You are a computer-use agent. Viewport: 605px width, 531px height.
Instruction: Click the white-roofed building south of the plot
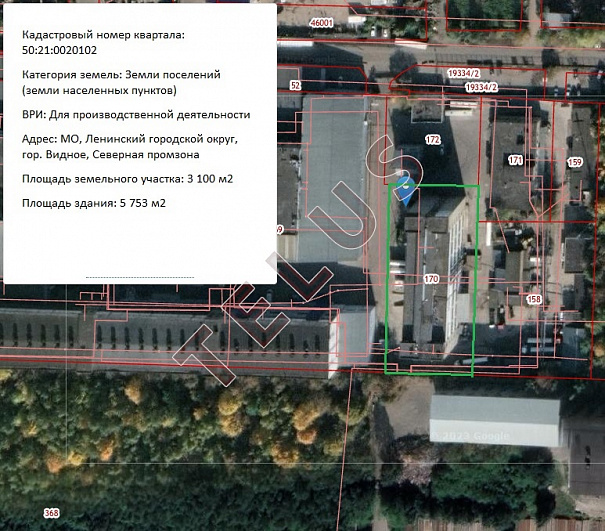point(495,421)
